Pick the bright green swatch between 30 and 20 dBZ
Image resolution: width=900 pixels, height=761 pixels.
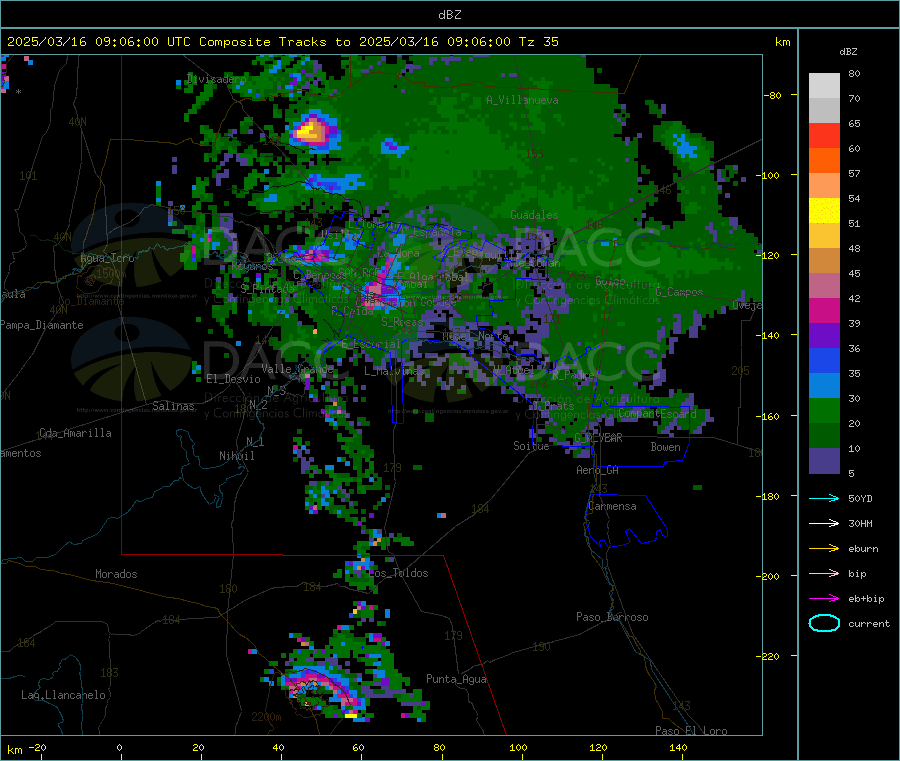(x=824, y=411)
